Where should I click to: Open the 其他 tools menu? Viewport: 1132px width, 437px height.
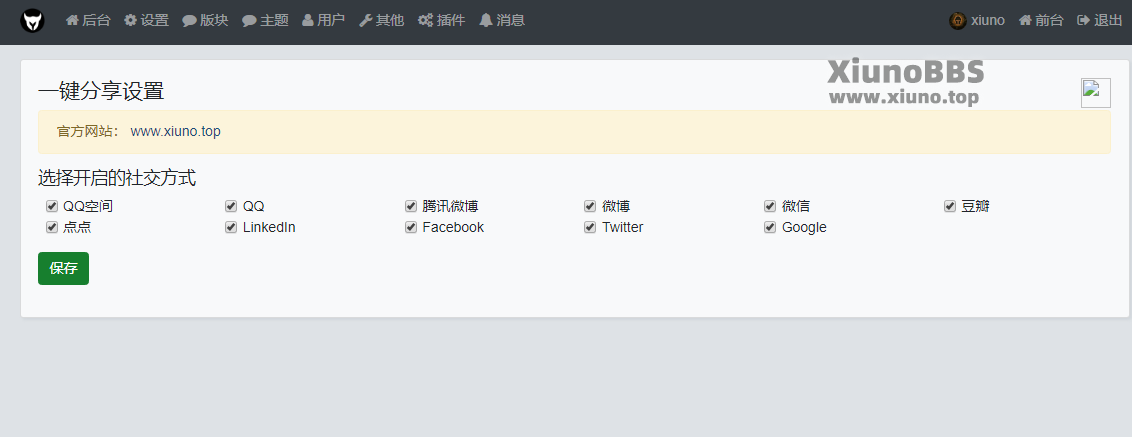tap(381, 20)
